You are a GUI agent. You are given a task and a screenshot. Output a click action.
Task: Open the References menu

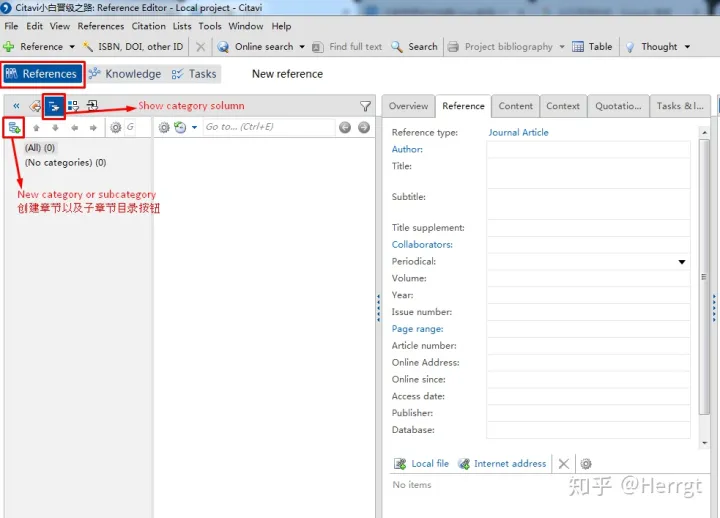pos(101,26)
